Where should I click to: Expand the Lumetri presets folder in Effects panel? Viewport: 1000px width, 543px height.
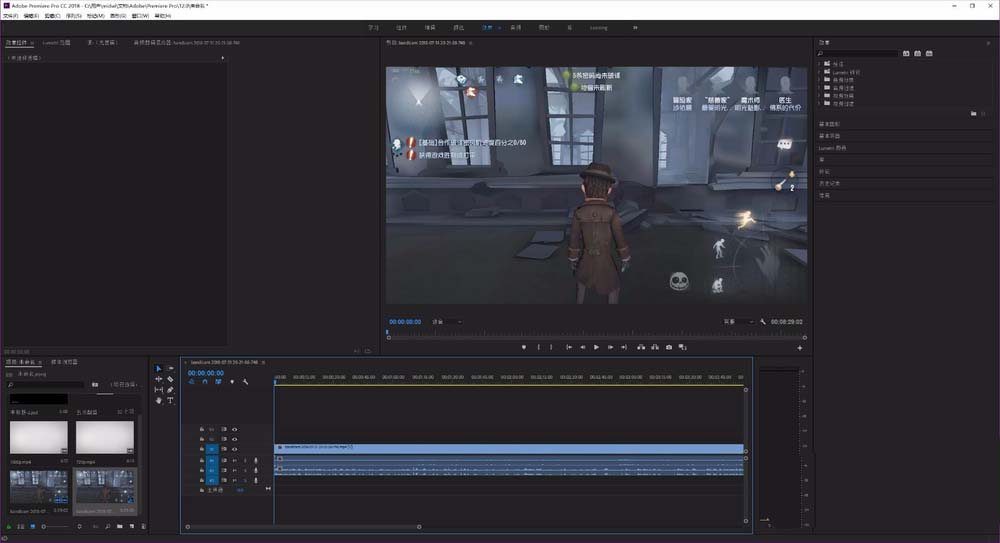[x=820, y=72]
